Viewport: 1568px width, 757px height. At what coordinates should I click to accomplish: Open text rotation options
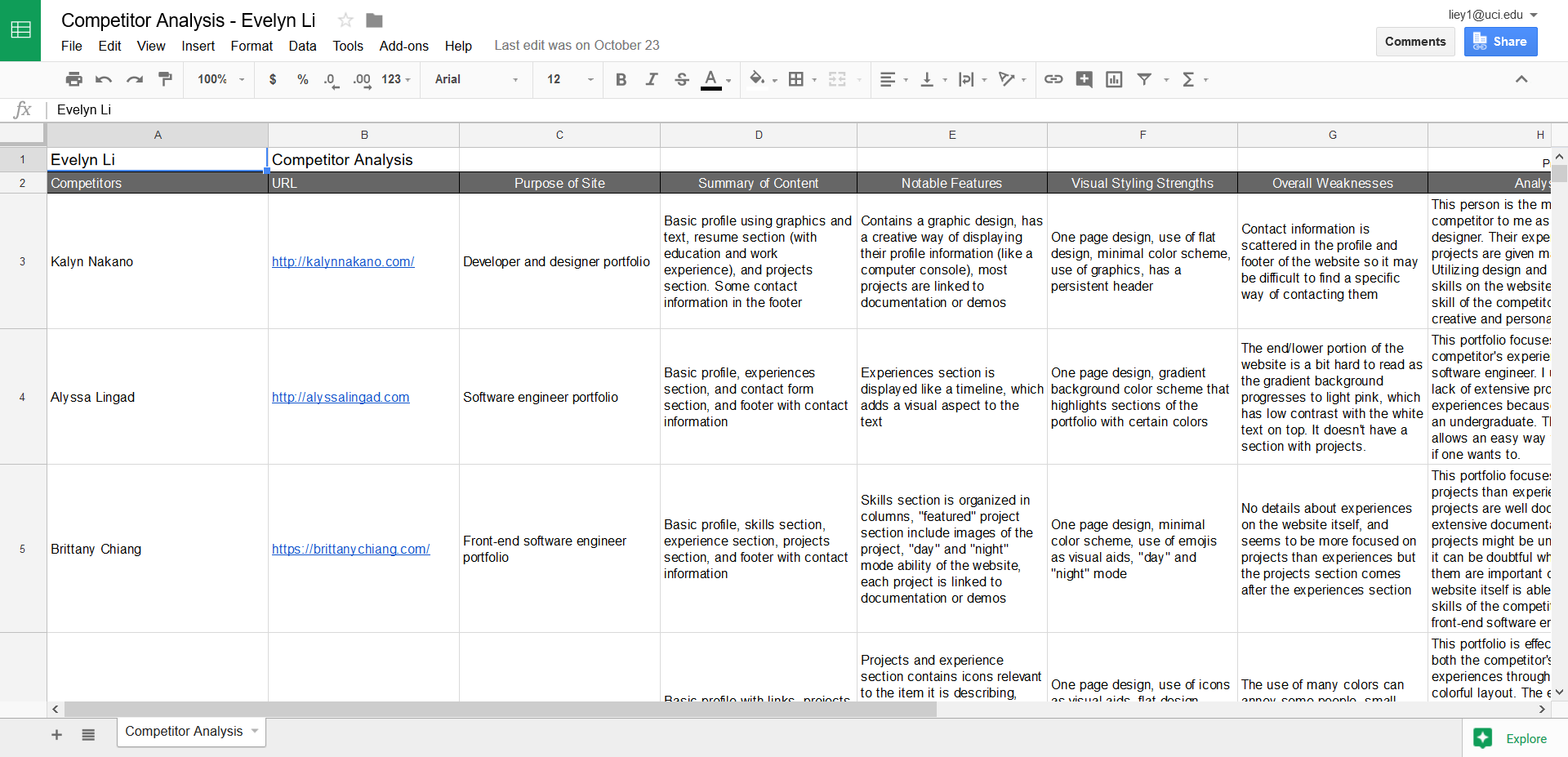[x=1007, y=79]
